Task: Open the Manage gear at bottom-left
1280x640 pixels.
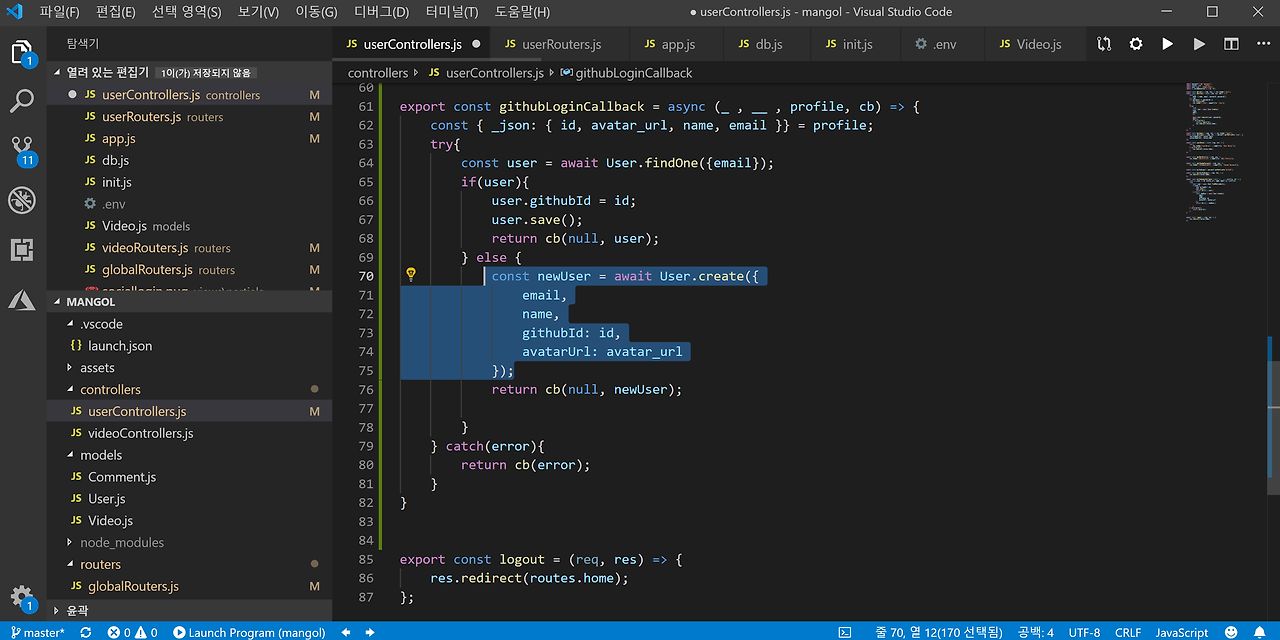Action: [22, 598]
